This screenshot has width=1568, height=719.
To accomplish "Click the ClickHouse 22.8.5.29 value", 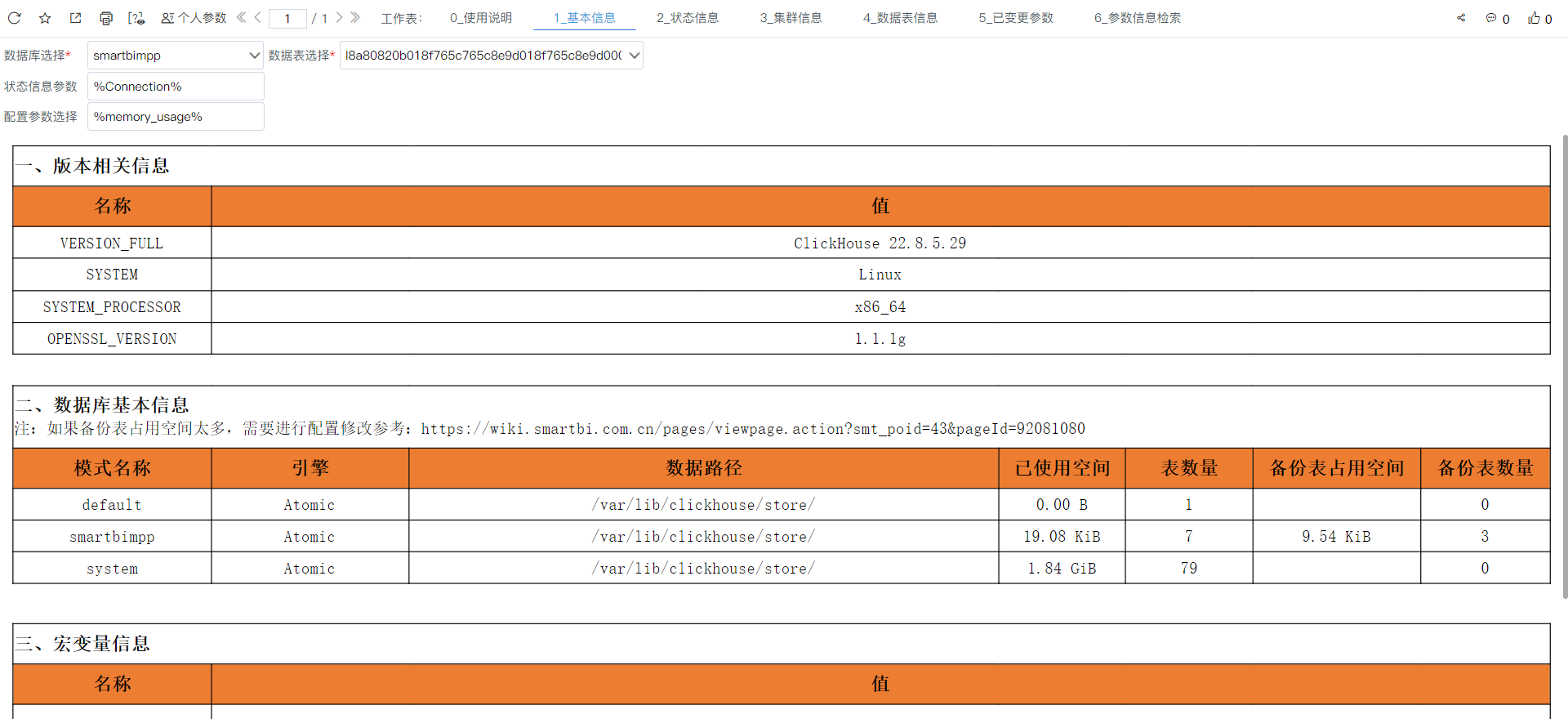I will 880,243.
